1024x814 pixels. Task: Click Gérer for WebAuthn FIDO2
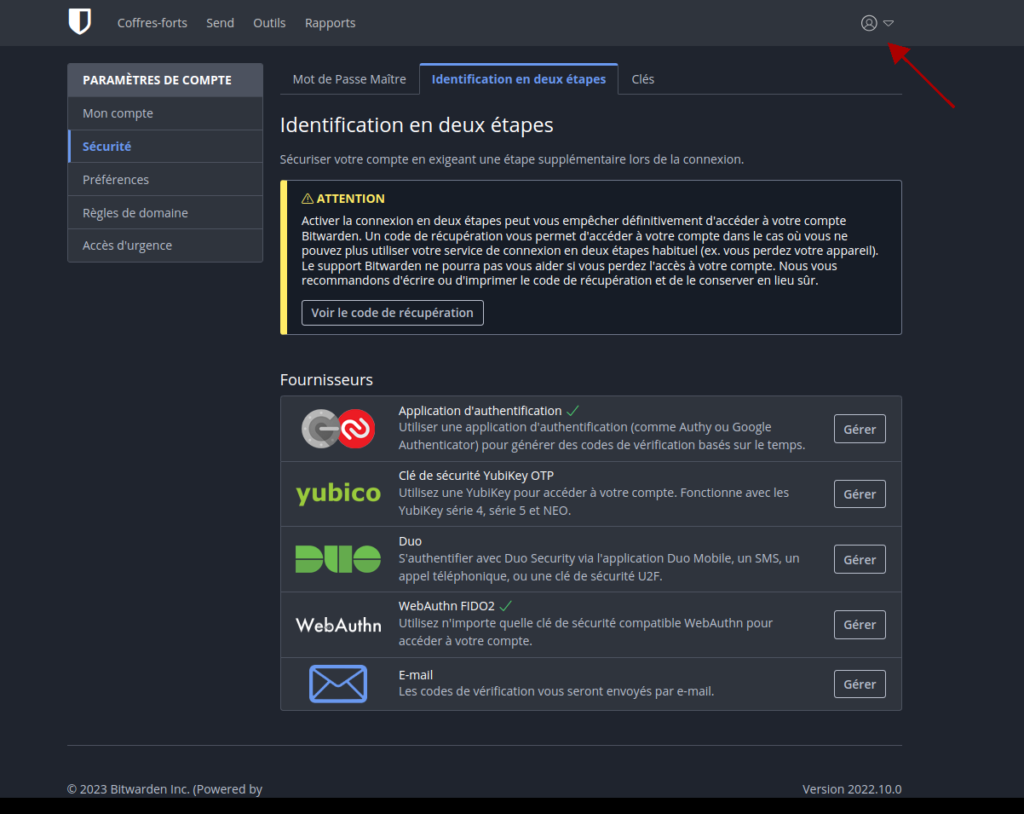point(859,625)
